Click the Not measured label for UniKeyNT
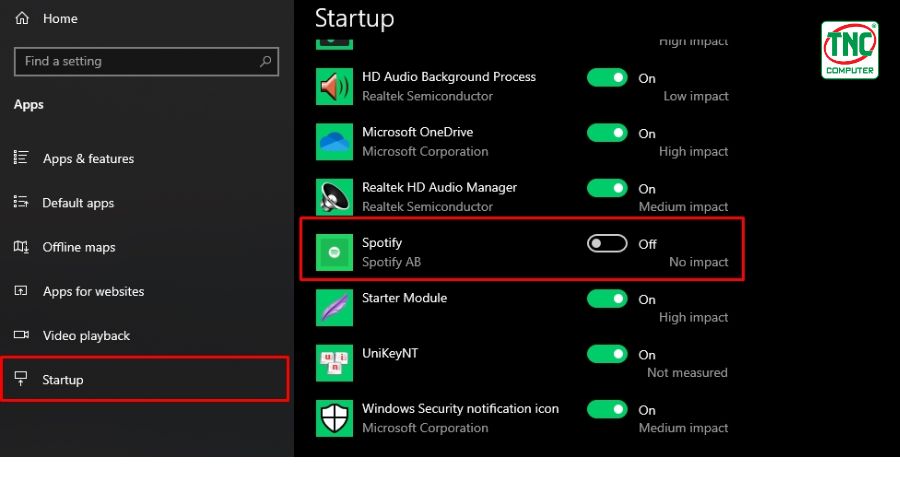The width and height of the screenshot is (900, 500). coord(687,373)
